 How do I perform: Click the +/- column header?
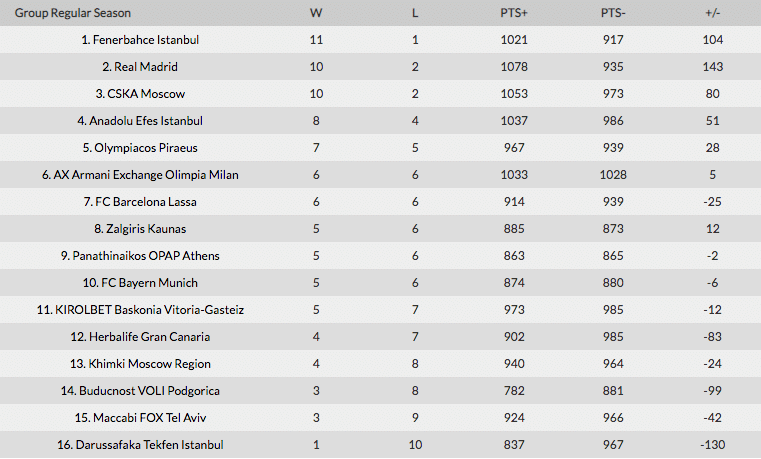pos(712,13)
